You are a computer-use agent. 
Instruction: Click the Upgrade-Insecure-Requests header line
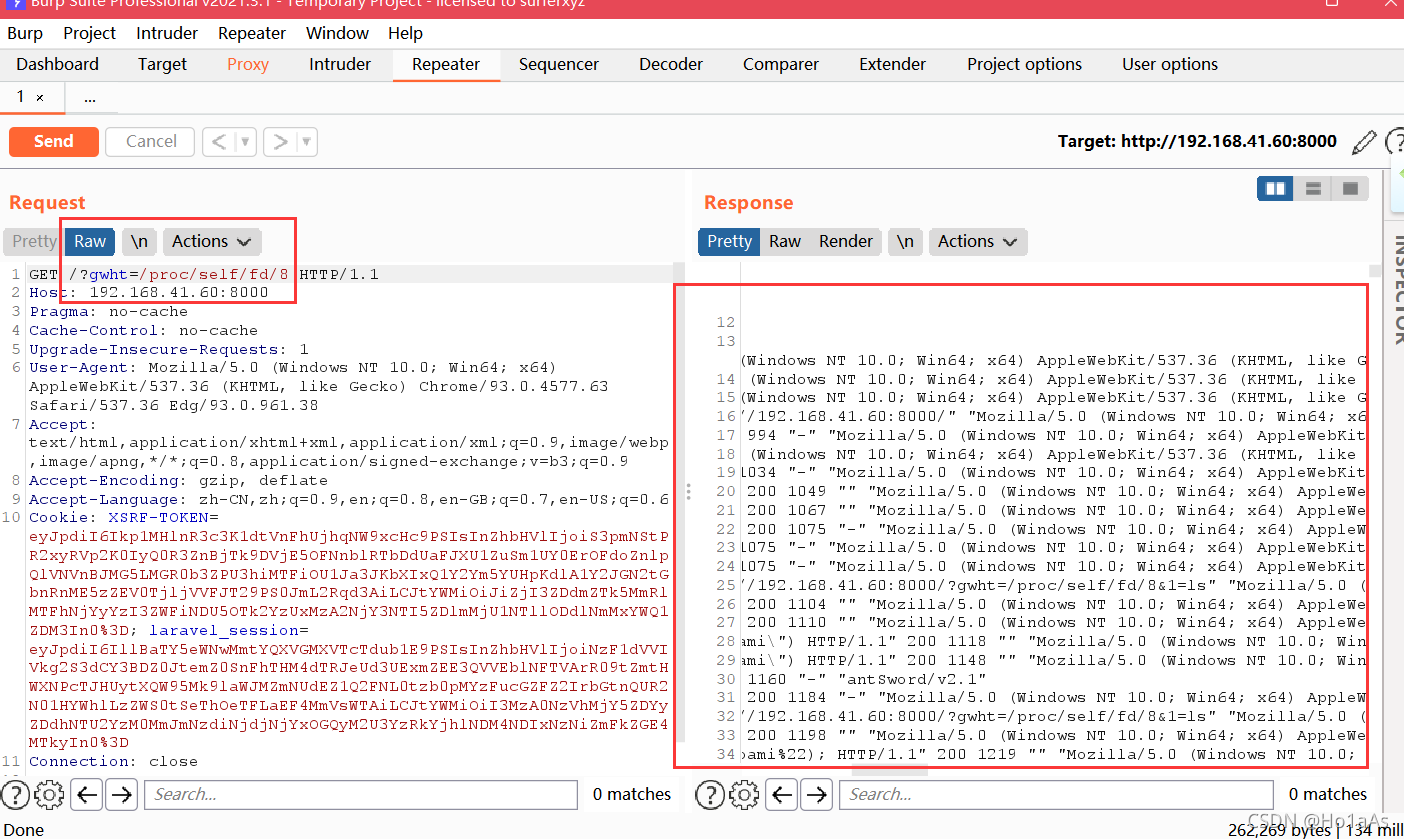point(169,349)
